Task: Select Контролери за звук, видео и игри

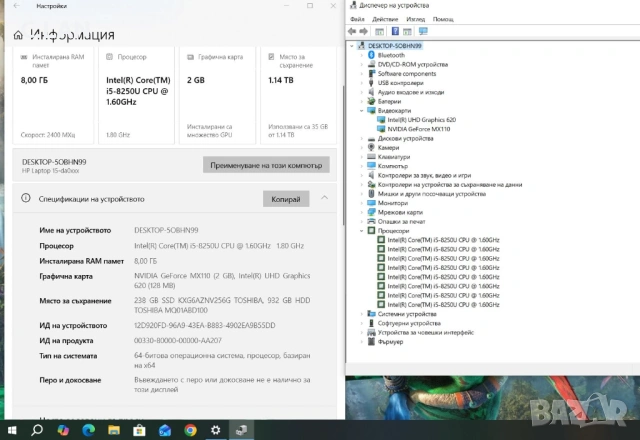Action: coord(424,175)
